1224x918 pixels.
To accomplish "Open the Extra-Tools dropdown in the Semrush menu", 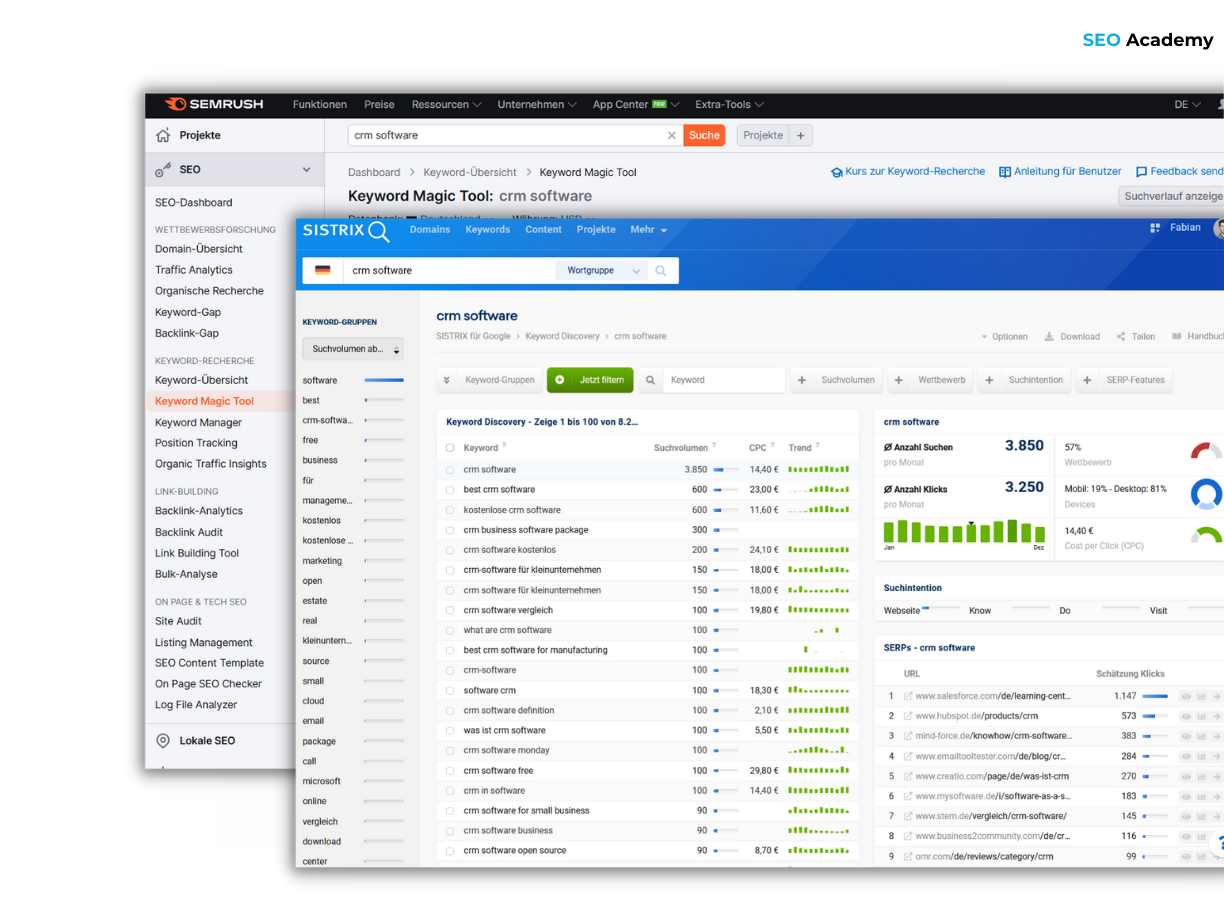I will point(730,105).
